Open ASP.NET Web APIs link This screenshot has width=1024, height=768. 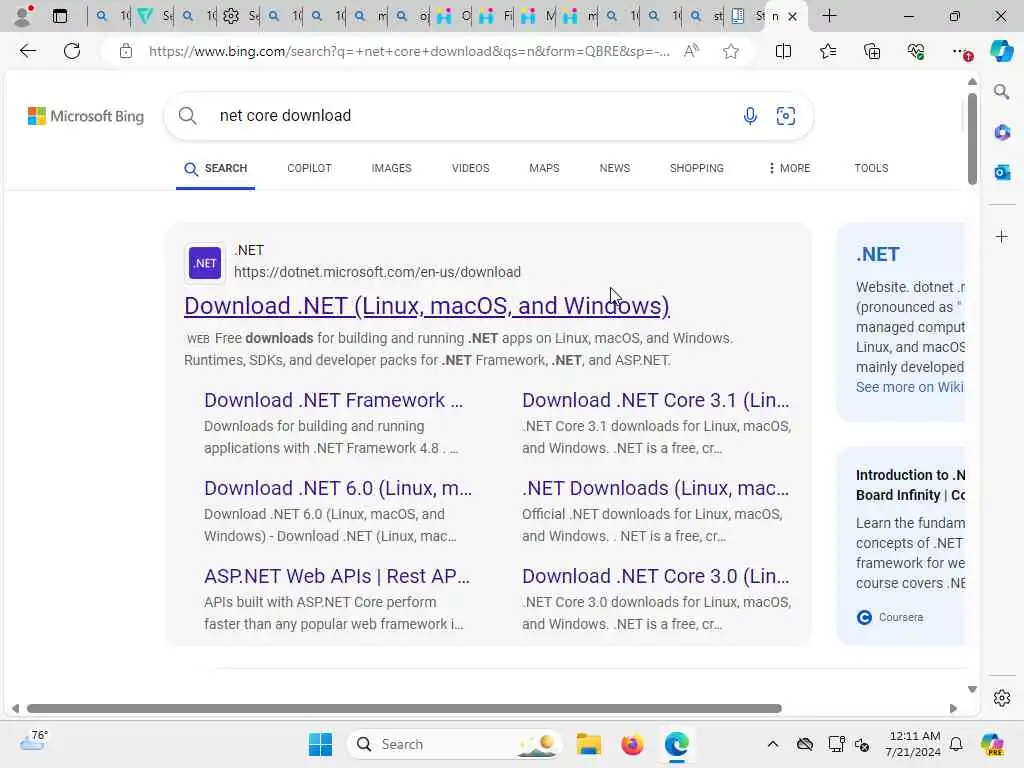[337, 576]
